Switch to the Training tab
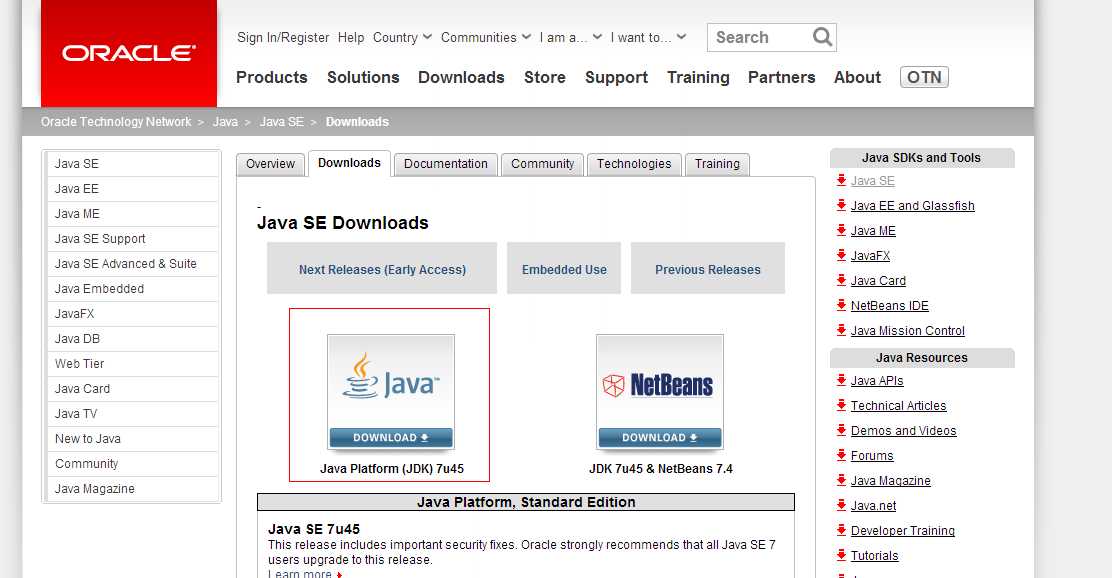The width and height of the screenshot is (1112, 578). (717, 164)
